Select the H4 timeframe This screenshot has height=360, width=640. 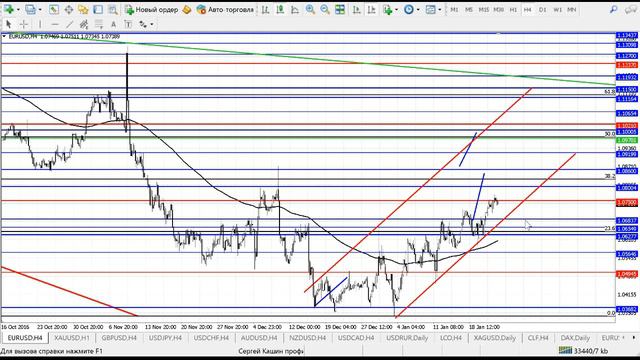[527, 9]
